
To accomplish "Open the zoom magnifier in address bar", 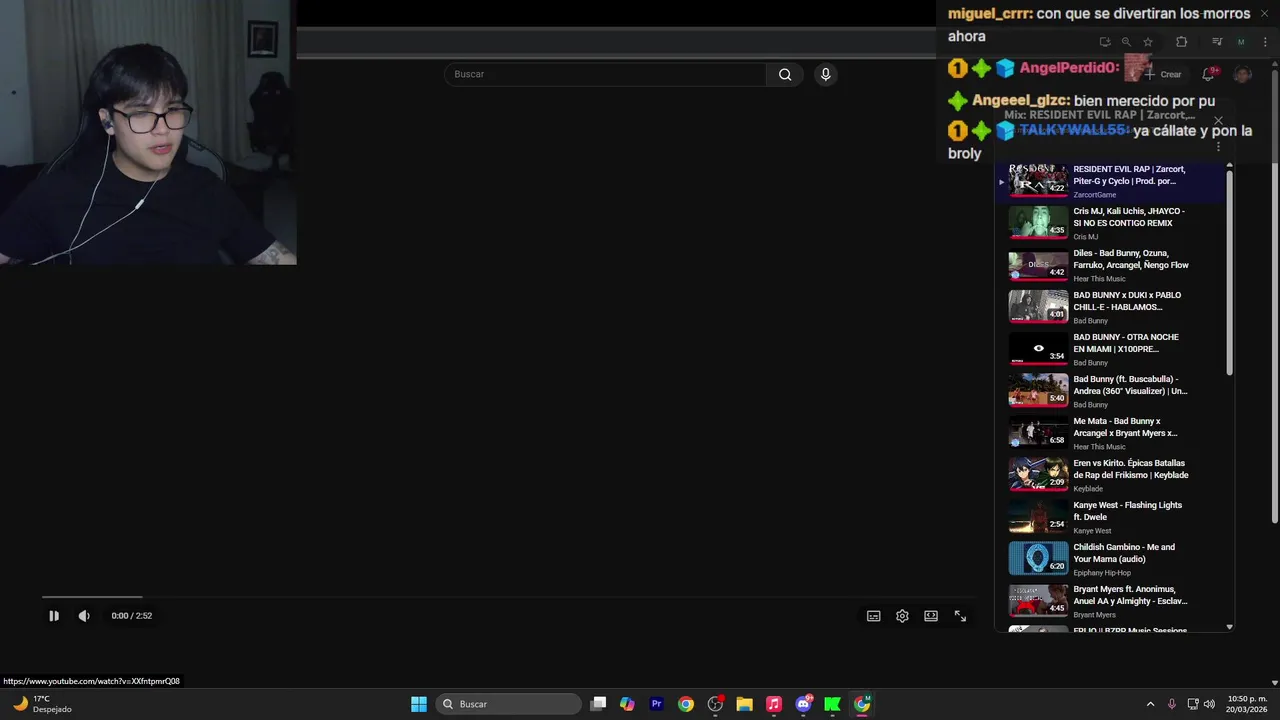I will click(x=1126, y=42).
